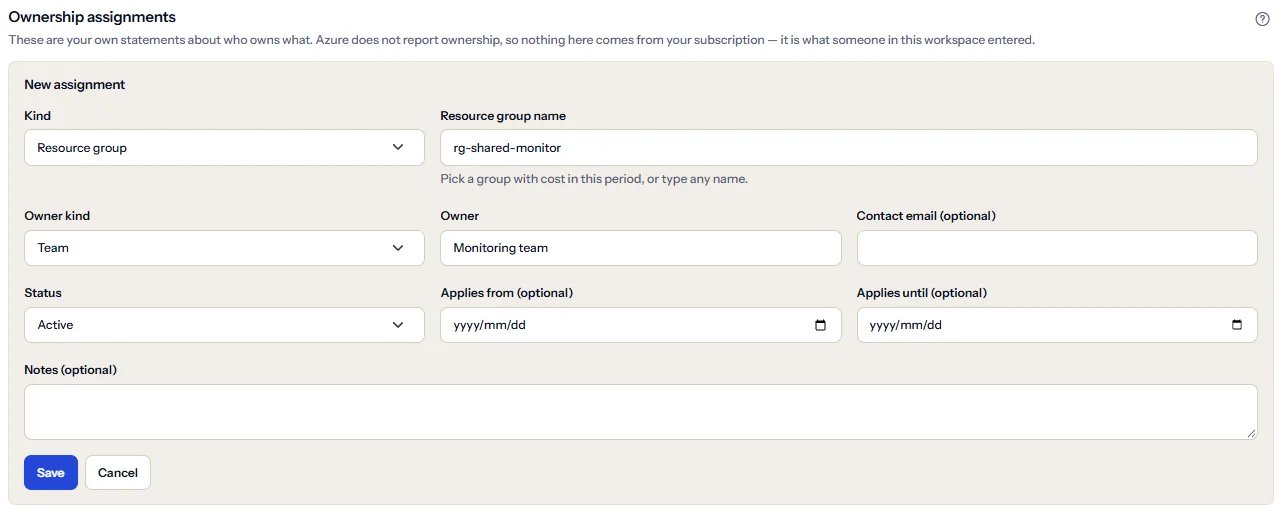
Task: Select the Applies from (optional) label
Action: pyautogui.click(x=506, y=293)
